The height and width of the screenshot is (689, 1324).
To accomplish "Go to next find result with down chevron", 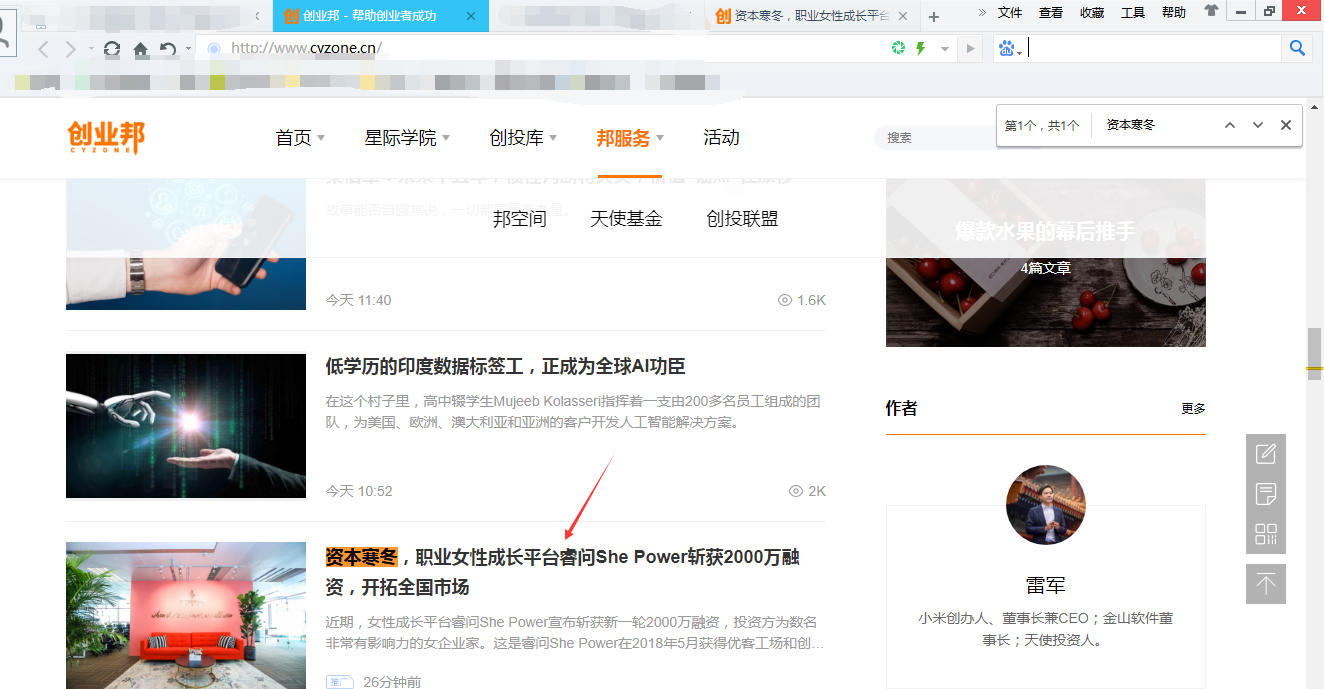I will click(1258, 125).
